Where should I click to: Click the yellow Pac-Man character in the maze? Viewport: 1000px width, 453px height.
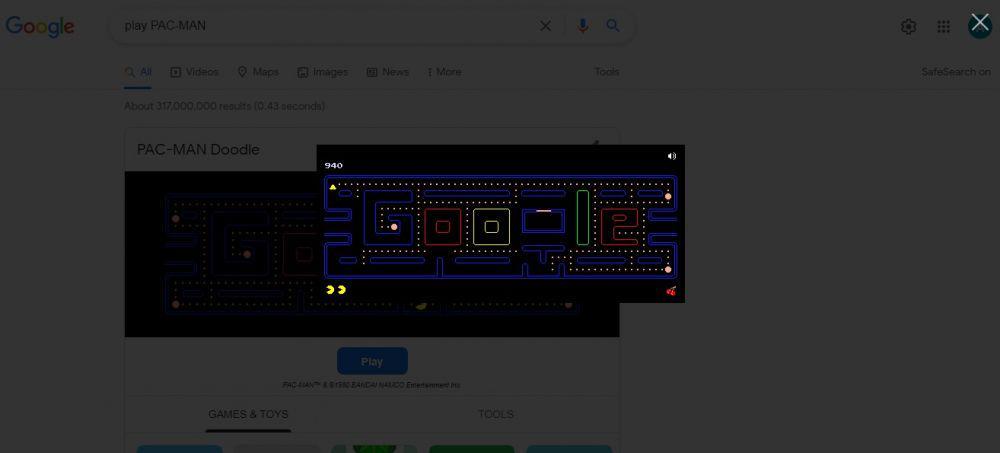[x=333, y=187]
